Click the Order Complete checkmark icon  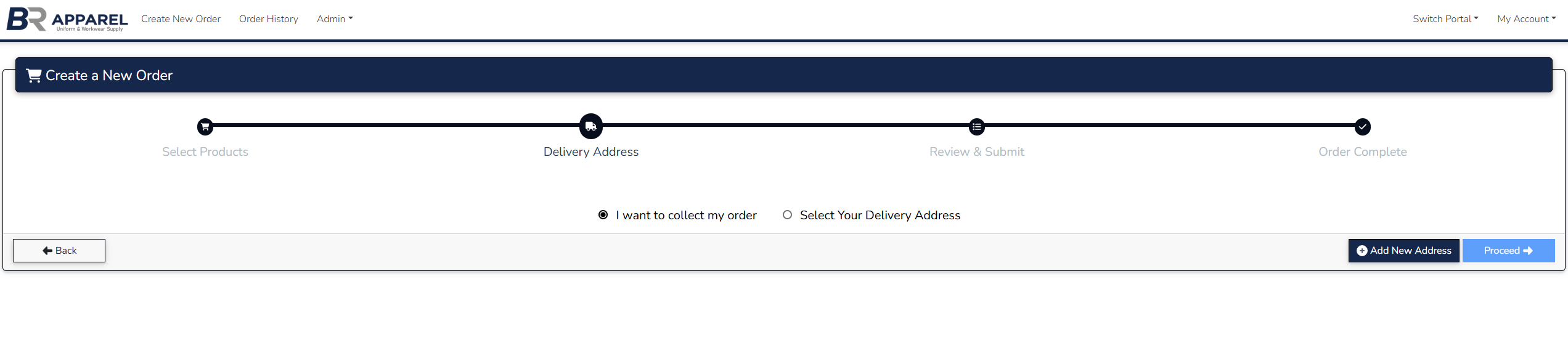click(x=1363, y=127)
